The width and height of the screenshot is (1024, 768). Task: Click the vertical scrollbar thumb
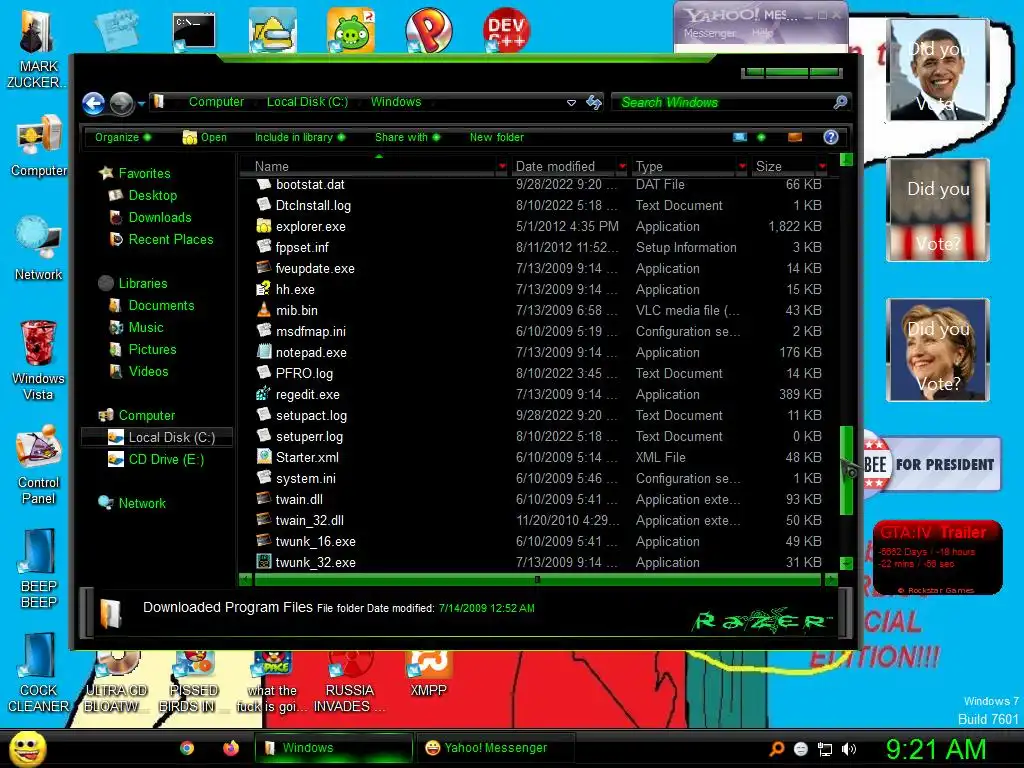point(846,470)
